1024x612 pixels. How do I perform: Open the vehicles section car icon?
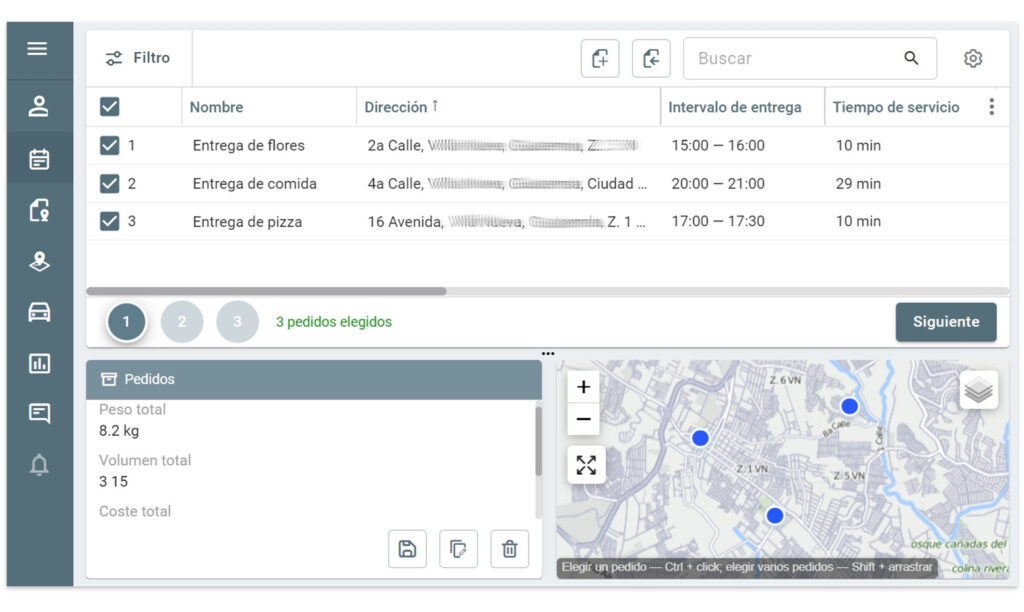[x=39, y=312]
